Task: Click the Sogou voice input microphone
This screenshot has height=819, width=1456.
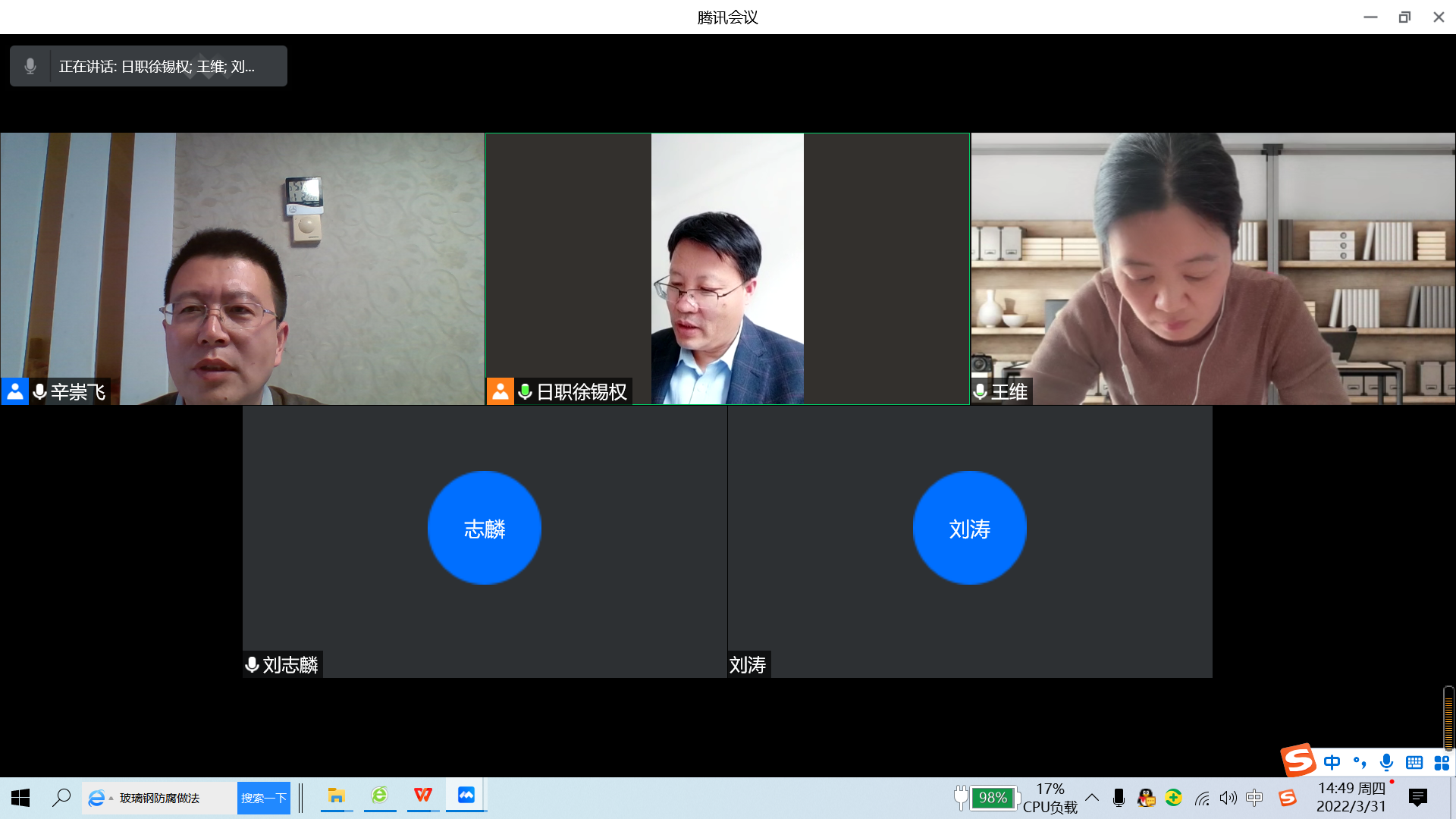Action: click(1386, 762)
